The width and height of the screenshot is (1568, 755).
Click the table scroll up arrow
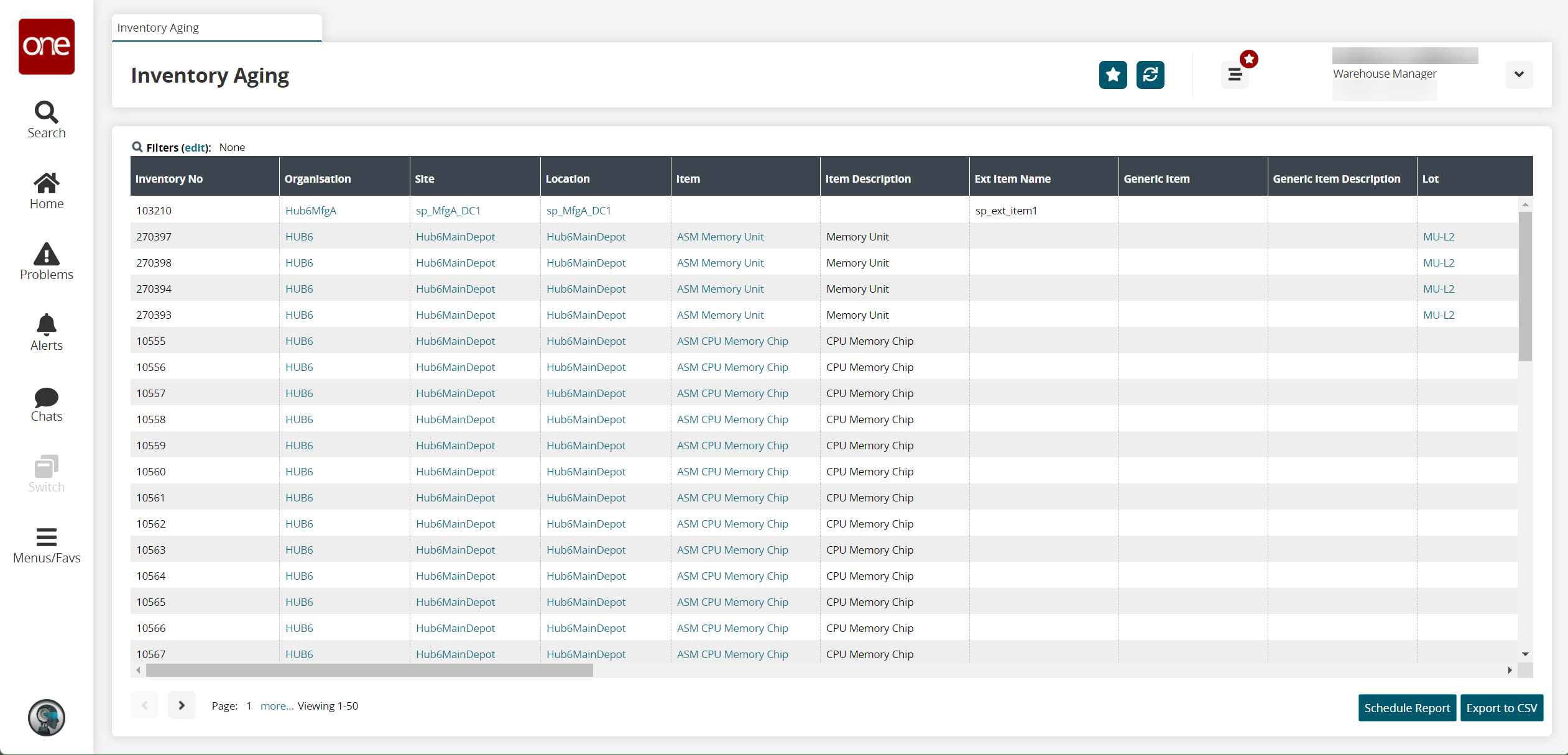coord(1525,204)
